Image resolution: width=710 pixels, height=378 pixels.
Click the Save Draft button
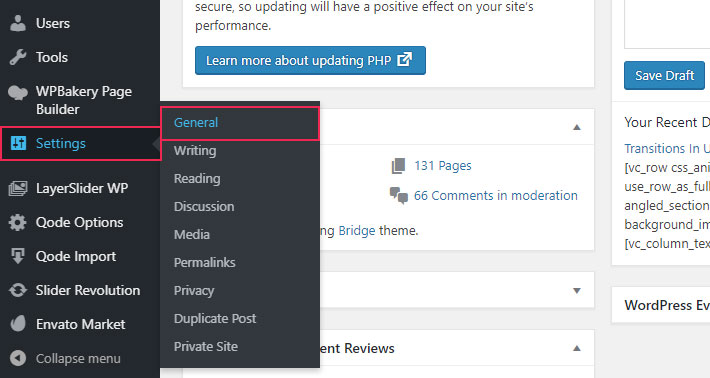point(664,76)
